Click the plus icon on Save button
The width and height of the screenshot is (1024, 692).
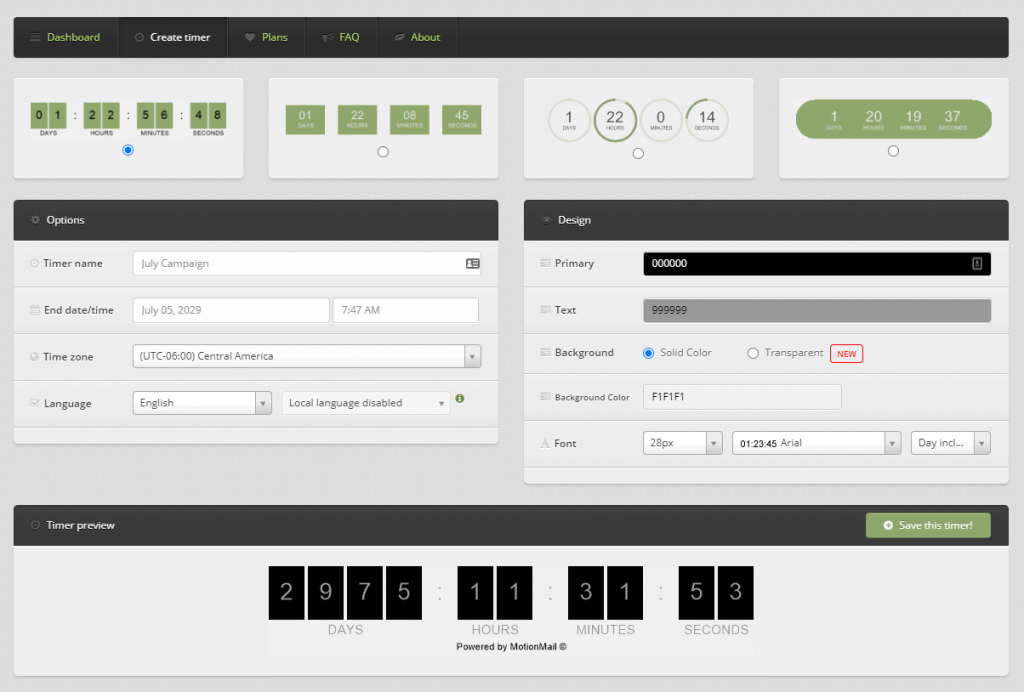pyautogui.click(x=888, y=525)
